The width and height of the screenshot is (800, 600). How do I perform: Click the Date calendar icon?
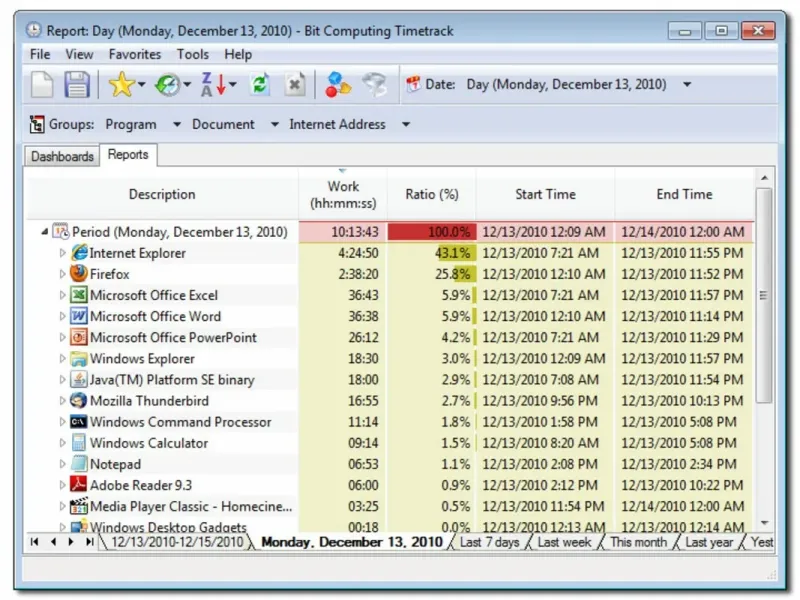[x=413, y=84]
